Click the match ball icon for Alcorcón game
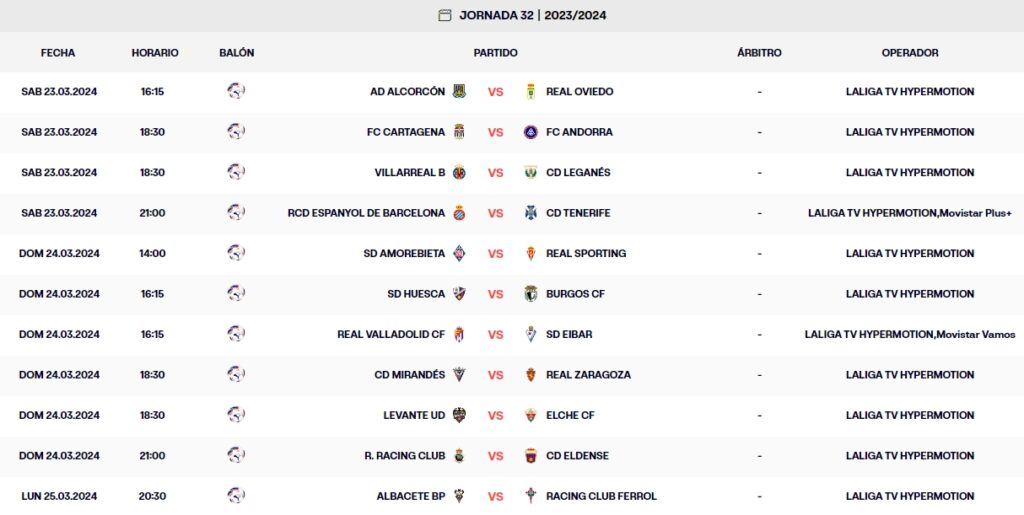1024x515 pixels. pos(236,91)
